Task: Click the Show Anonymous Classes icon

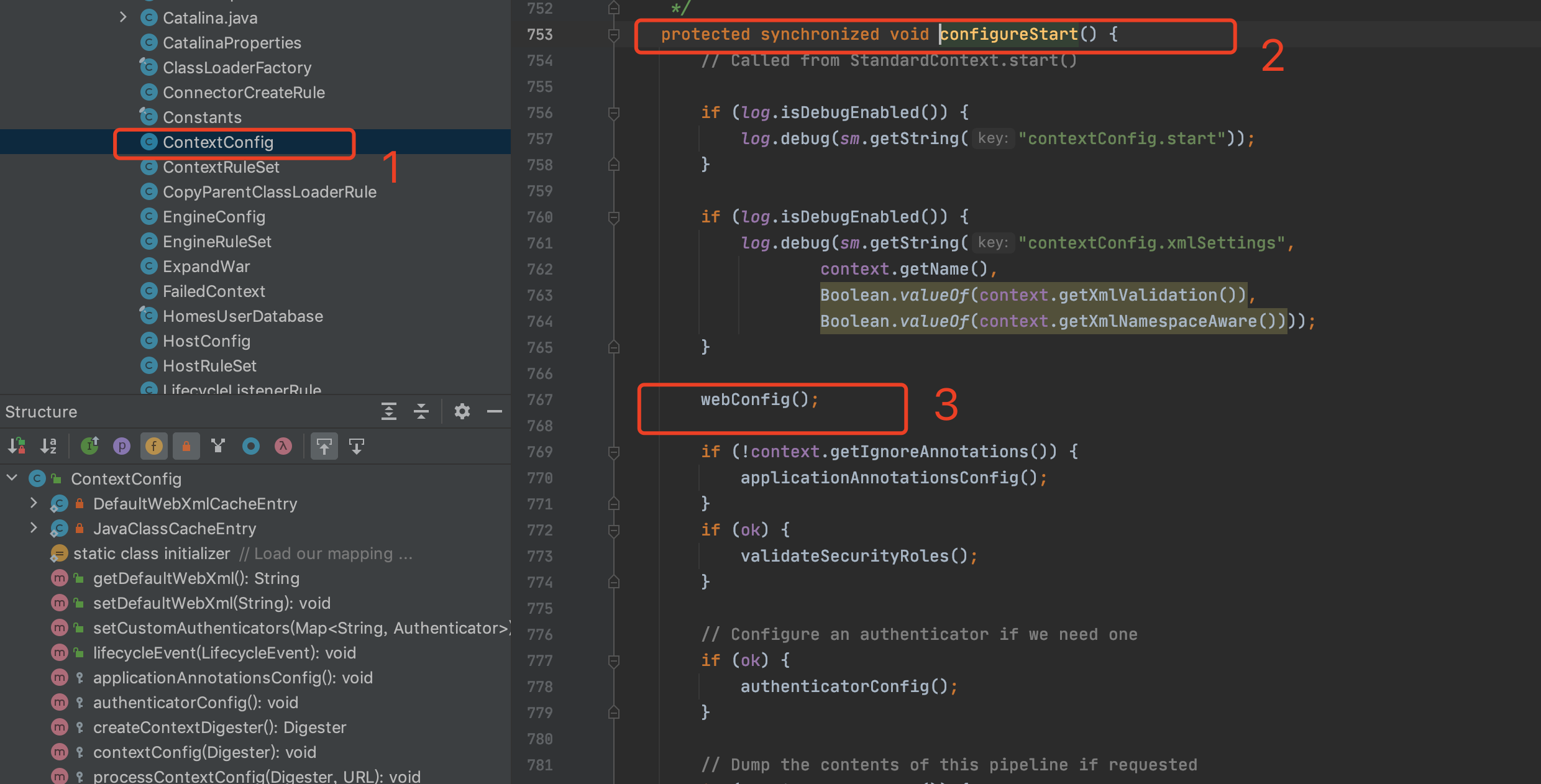Action: coord(251,446)
